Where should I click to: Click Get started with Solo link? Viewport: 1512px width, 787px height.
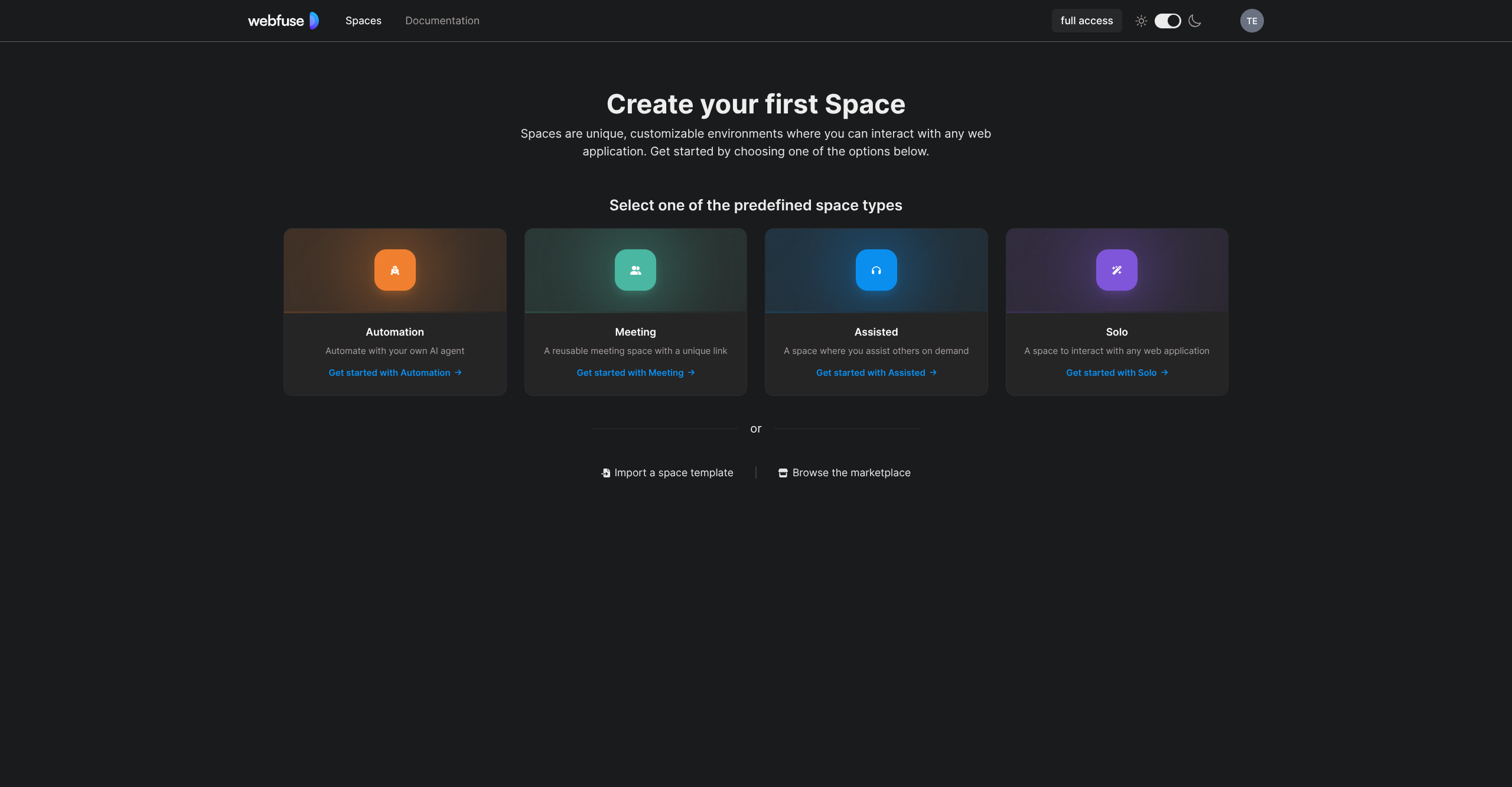(x=1116, y=373)
